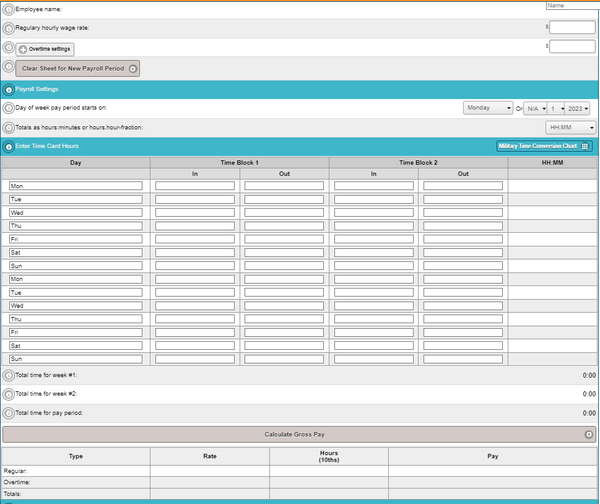Click first Mon Time Block 1 In field

point(195,186)
